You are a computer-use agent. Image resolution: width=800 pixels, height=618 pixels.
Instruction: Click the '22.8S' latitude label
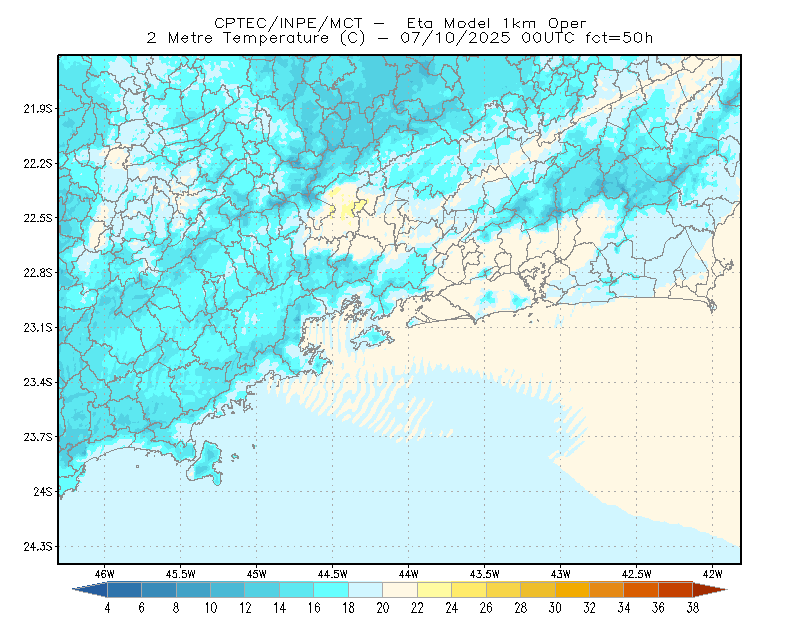(x=38, y=273)
